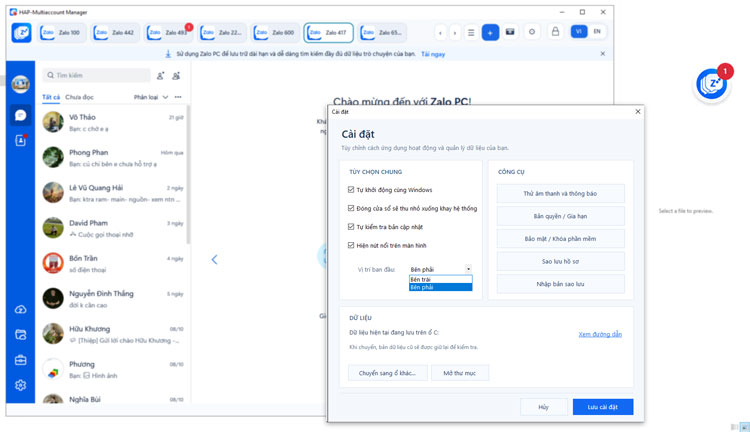Close the Cài đặt dialog
The image size is (750, 432).
(638, 111)
